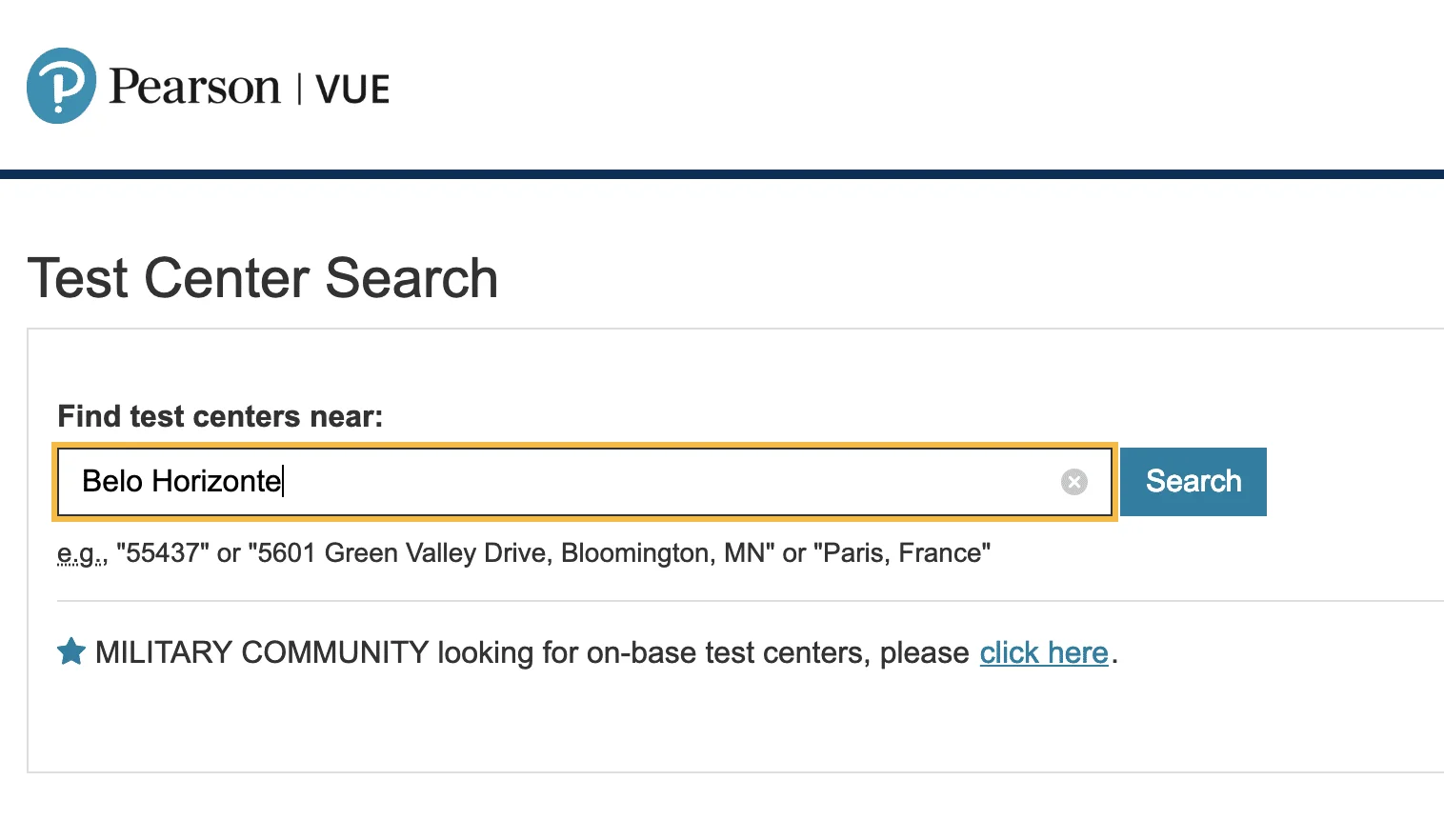Click the dark navy header divider bar

pos(722,174)
